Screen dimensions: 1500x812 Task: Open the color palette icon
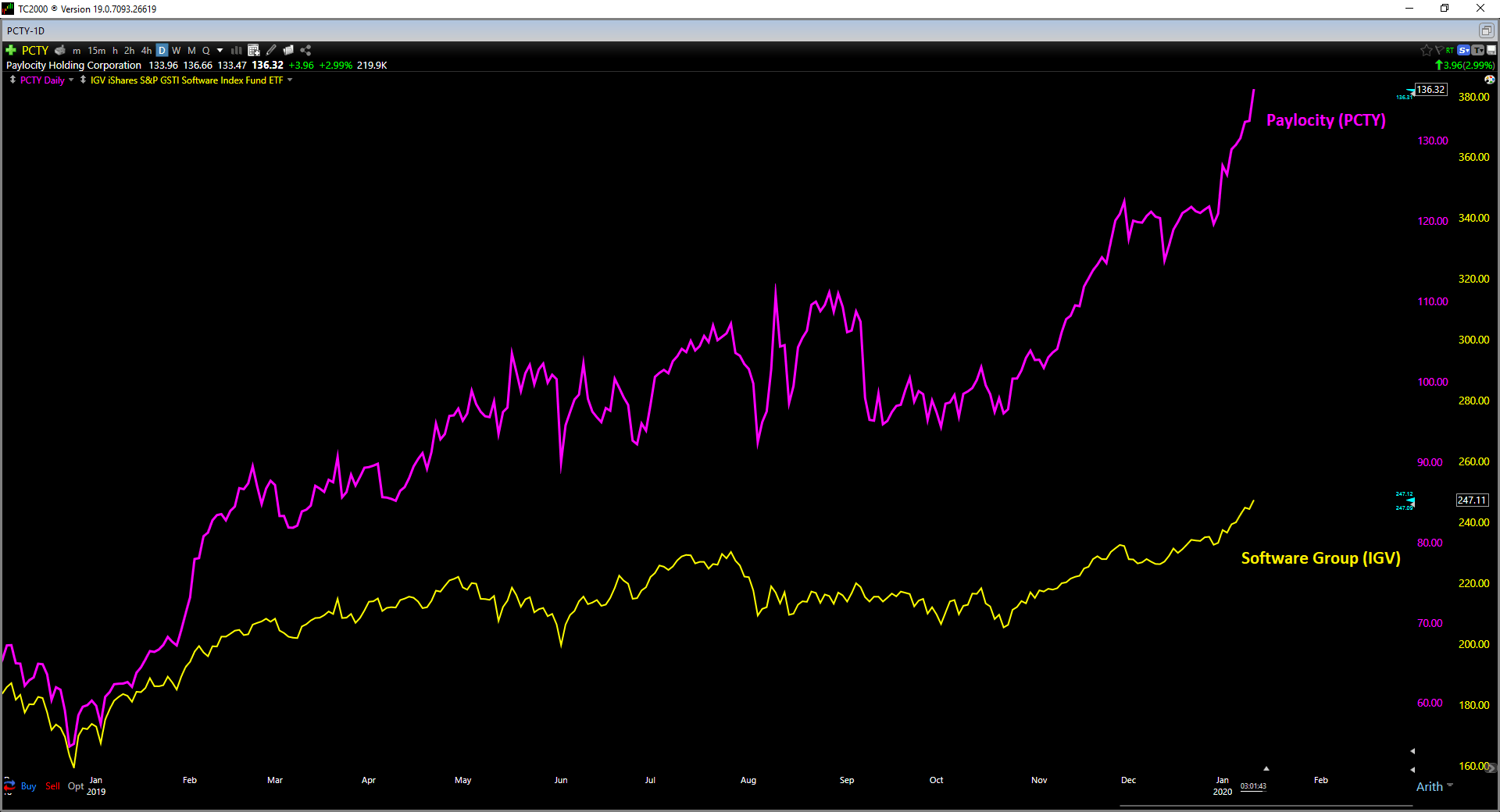pos(1490,80)
